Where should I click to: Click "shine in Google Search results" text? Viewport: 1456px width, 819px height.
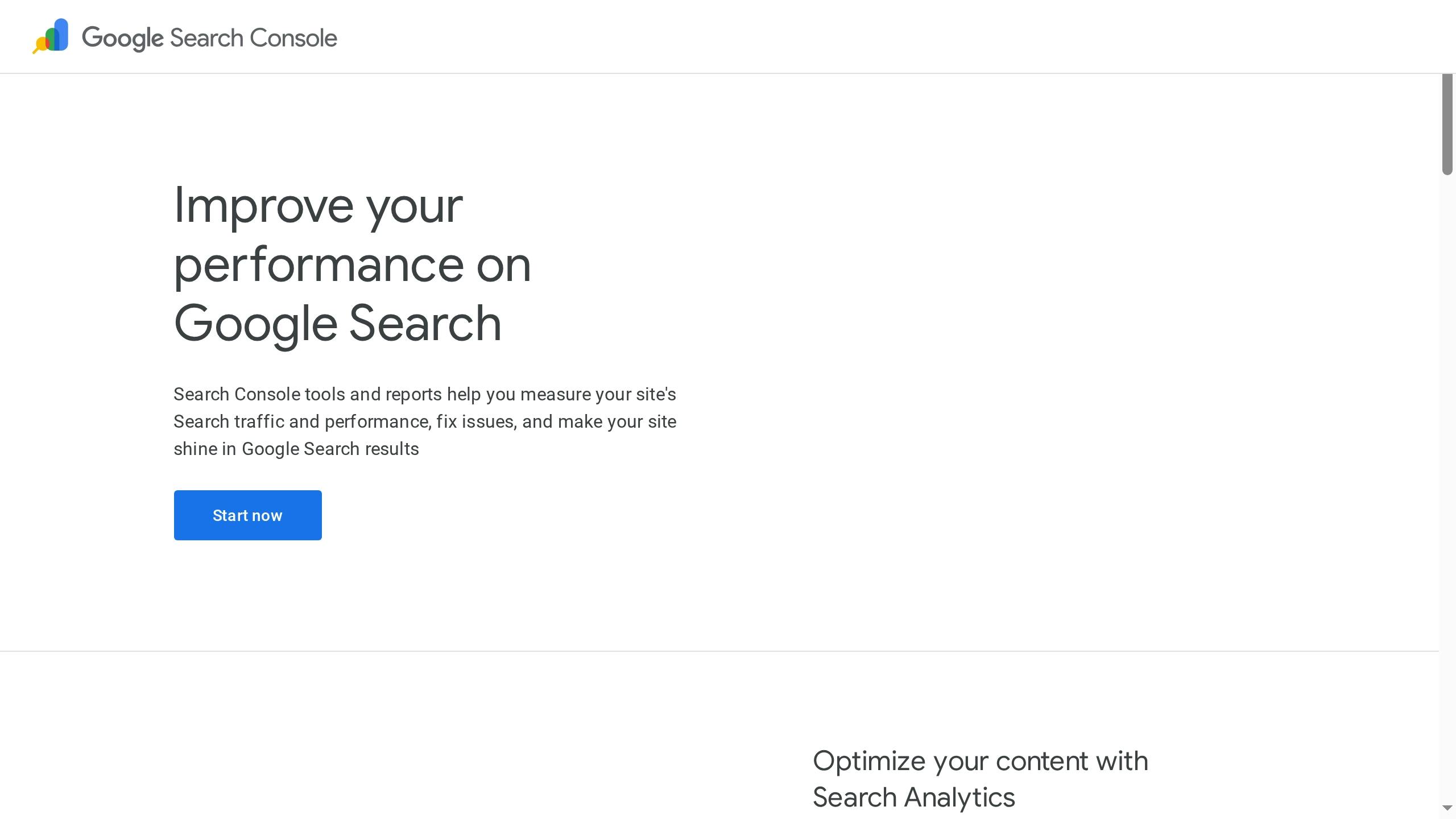point(296,449)
